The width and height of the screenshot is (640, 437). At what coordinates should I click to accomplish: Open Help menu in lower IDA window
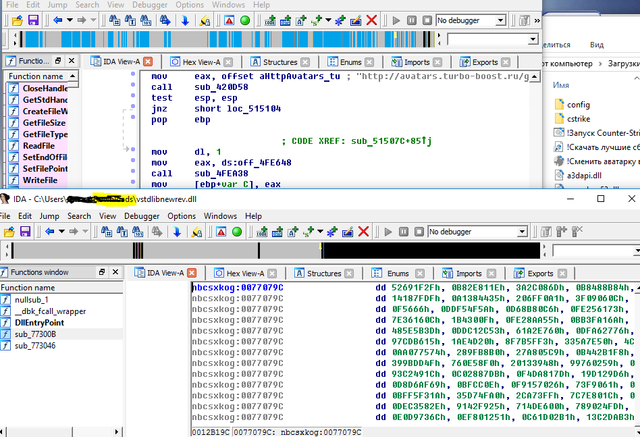click(253, 216)
